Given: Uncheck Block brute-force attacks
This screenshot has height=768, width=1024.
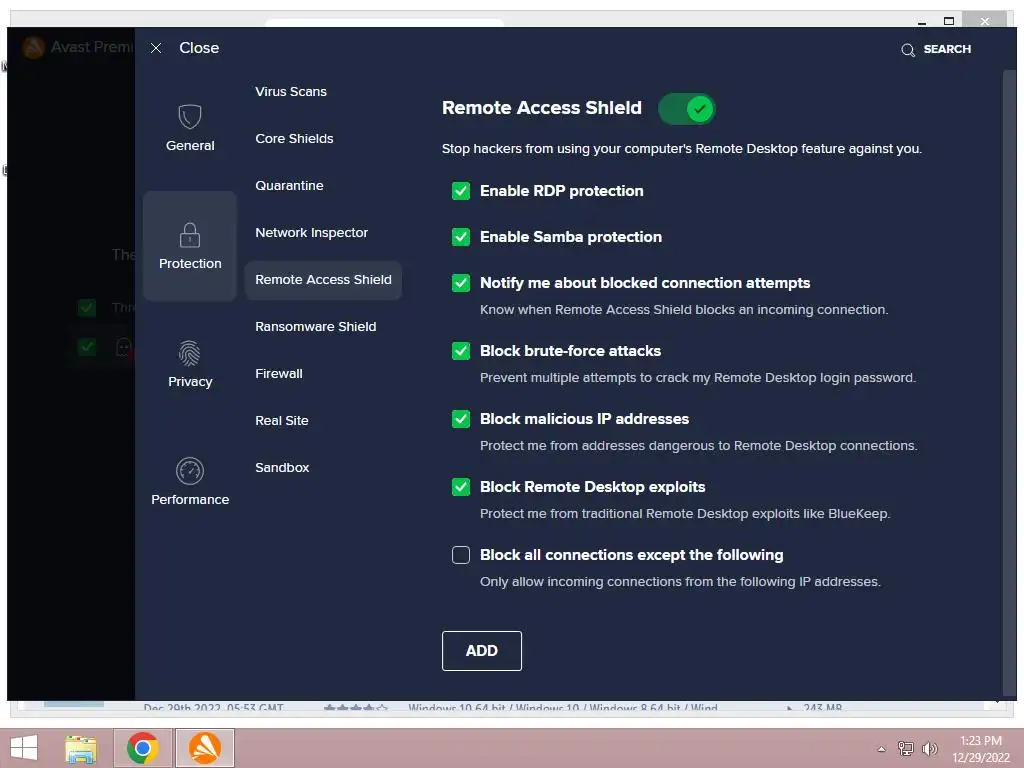Looking at the screenshot, I should (460, 351).
